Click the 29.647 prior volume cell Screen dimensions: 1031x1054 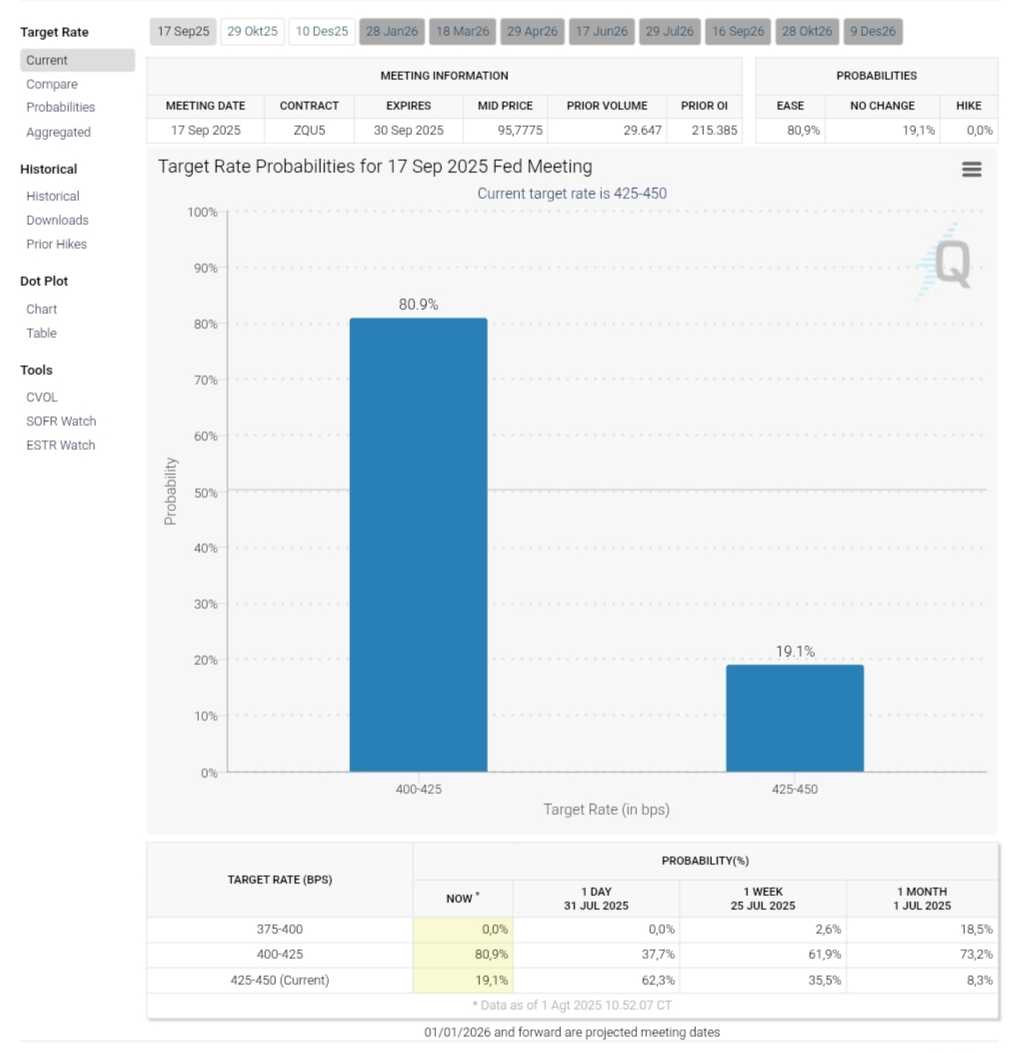tap(607, 130)
